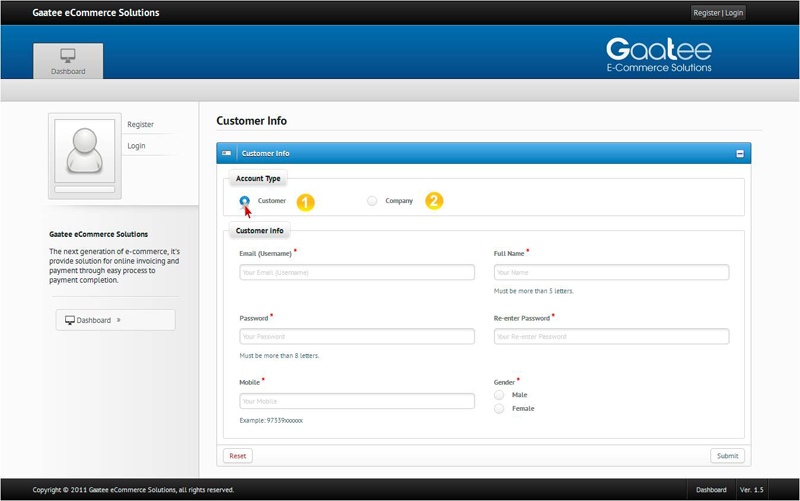The image size is (800, 501).
Task: Click the Mobile number input field
Action: point(357,401)
